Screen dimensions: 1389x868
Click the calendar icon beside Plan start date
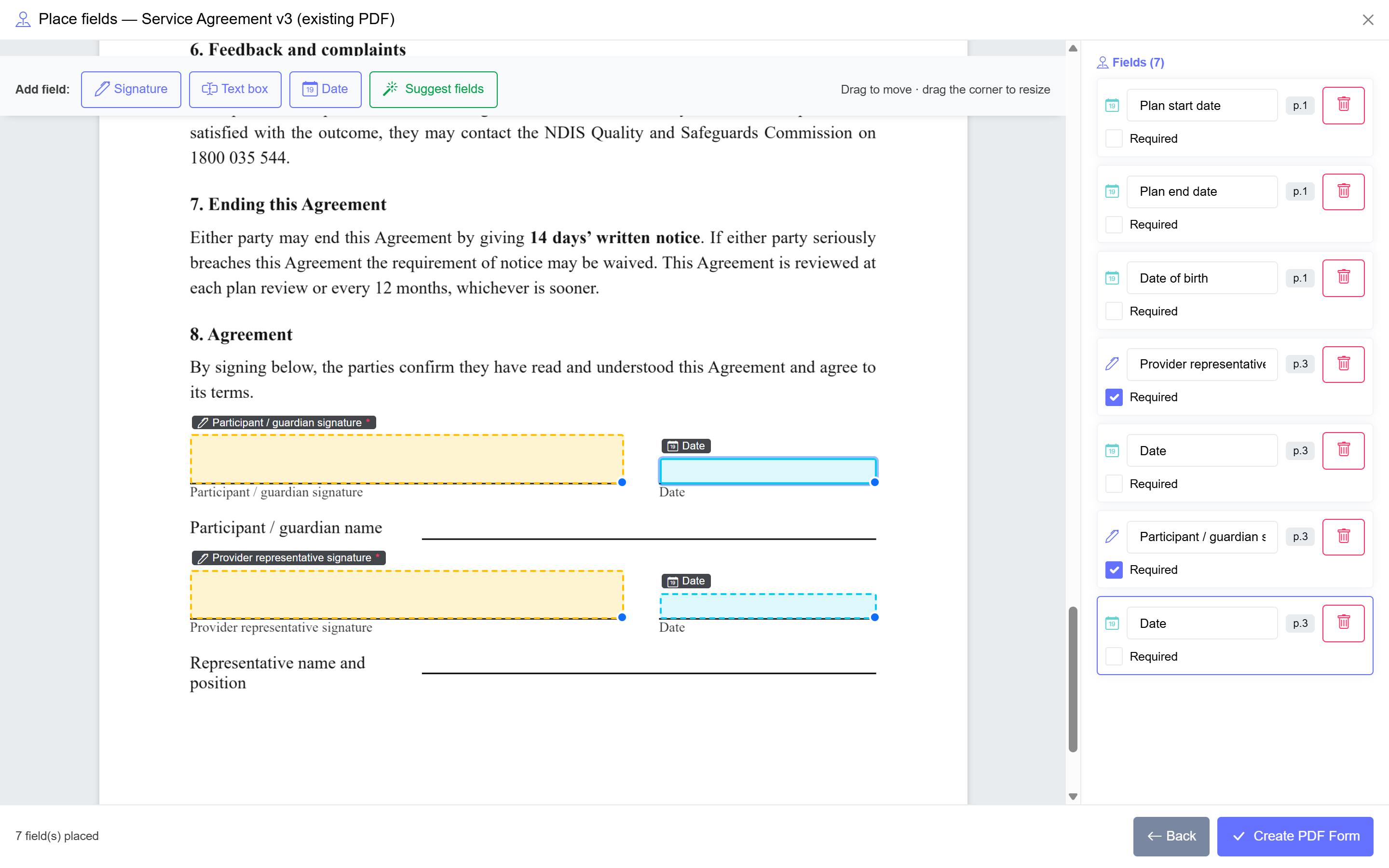(x=1112, y=106)
